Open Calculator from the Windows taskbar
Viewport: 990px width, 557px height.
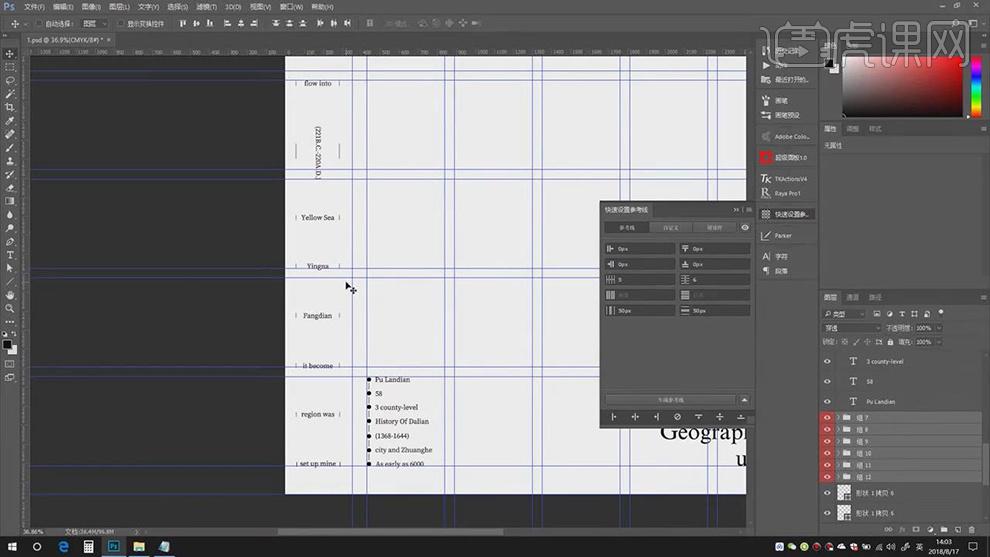coord(88,546)
